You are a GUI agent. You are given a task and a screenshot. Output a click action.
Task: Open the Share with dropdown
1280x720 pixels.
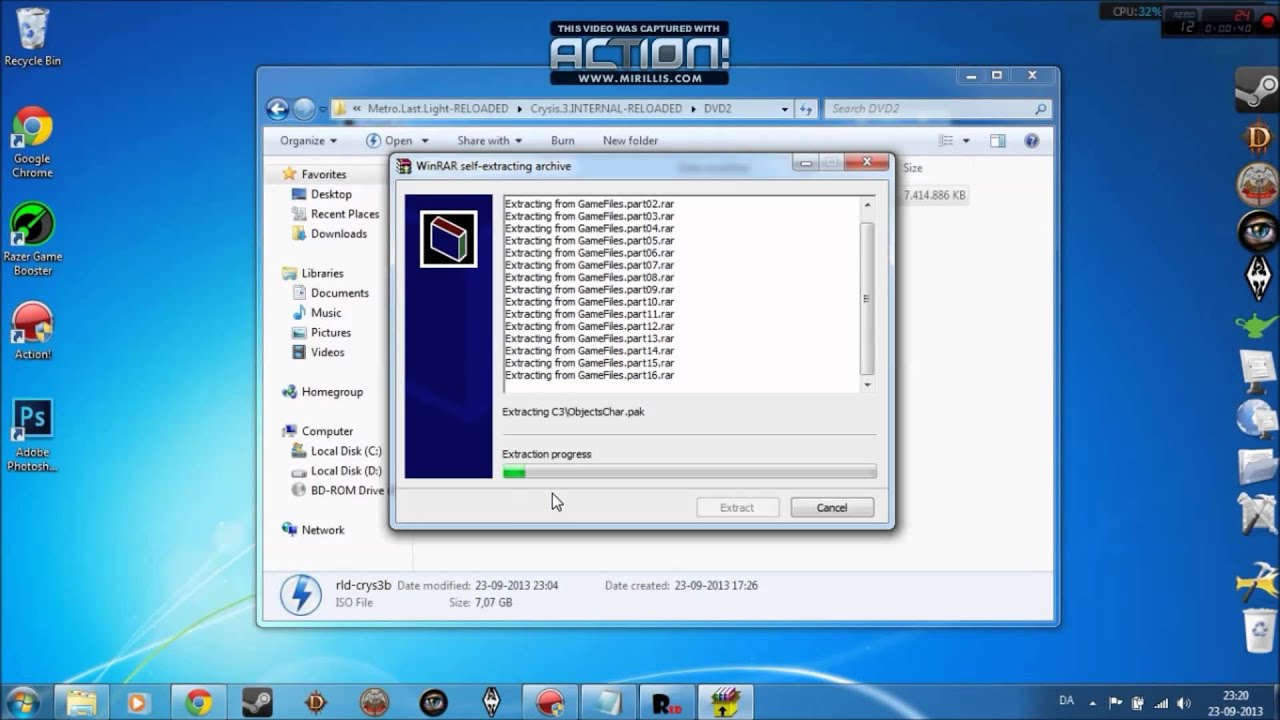(489, 141)
